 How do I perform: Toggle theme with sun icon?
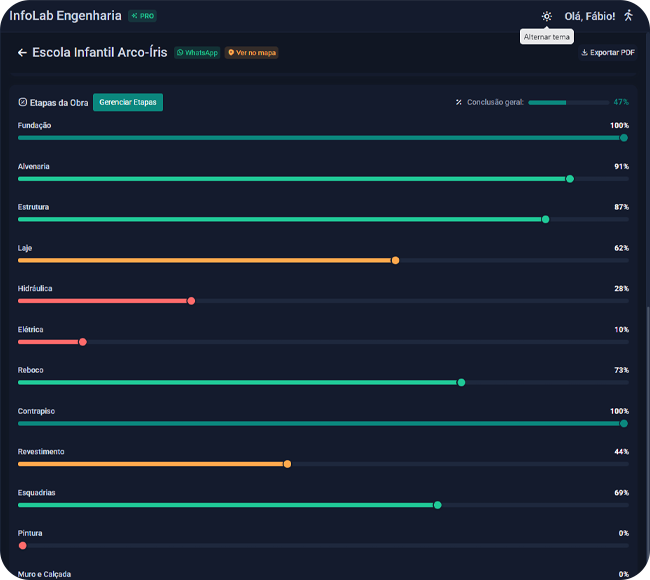point(547,16)
